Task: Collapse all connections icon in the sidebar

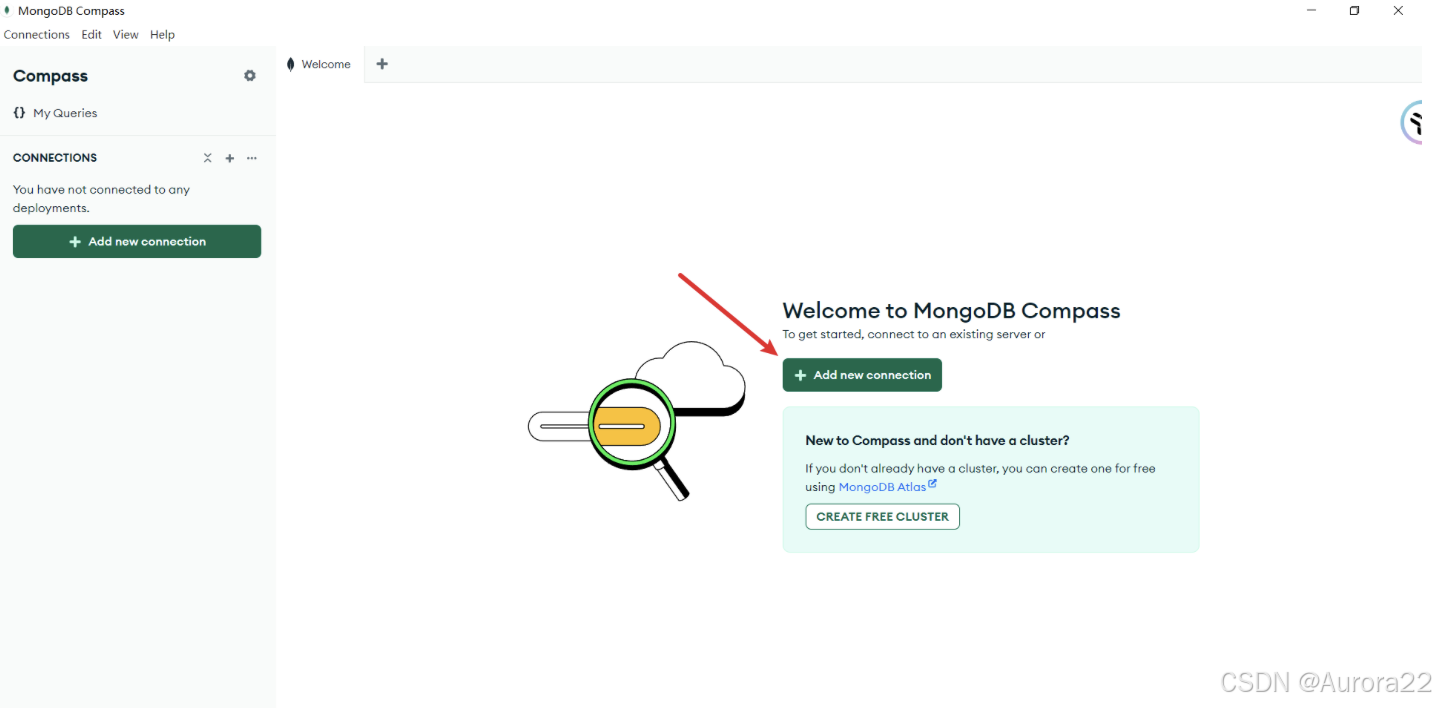Action: point(208,158)
